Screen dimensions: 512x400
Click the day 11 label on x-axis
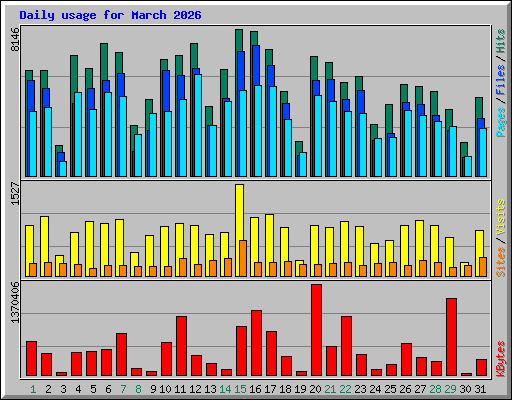pyautogui.click(x=180, y=389)
